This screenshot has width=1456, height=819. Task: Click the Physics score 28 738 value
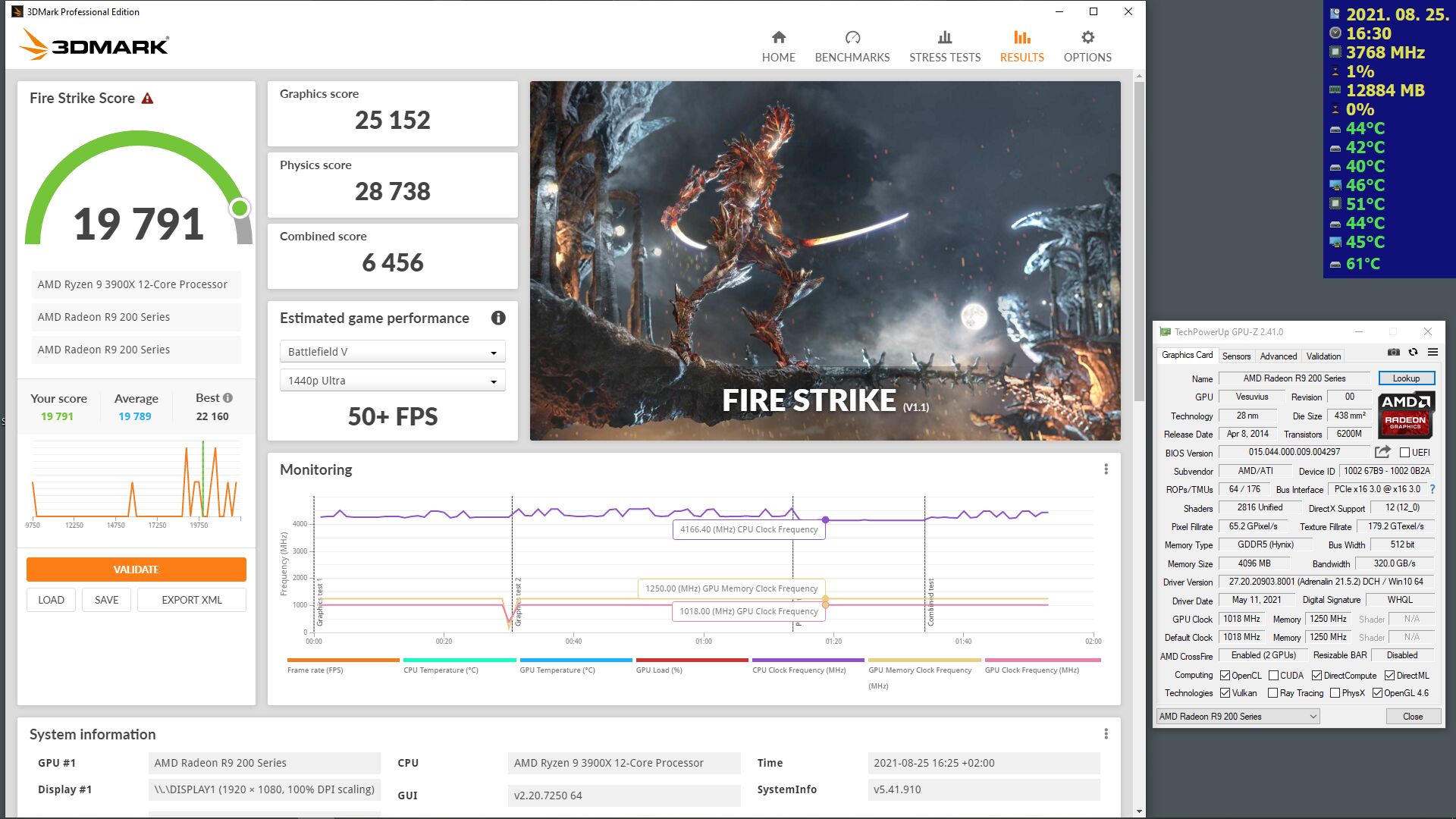pos(392,191)
